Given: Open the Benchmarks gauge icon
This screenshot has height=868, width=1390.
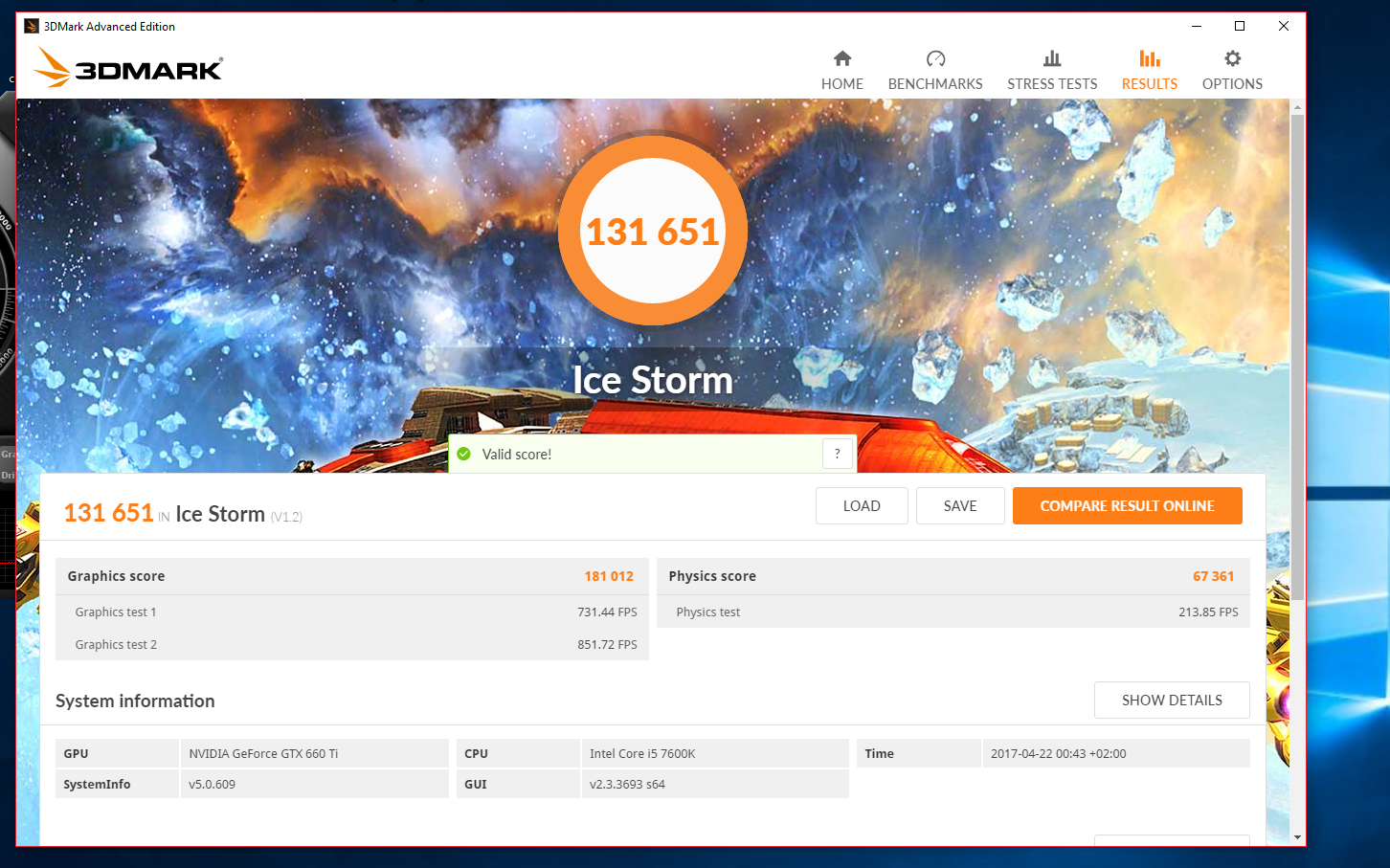Looking at the screenshot, I should tap(935, 58).
